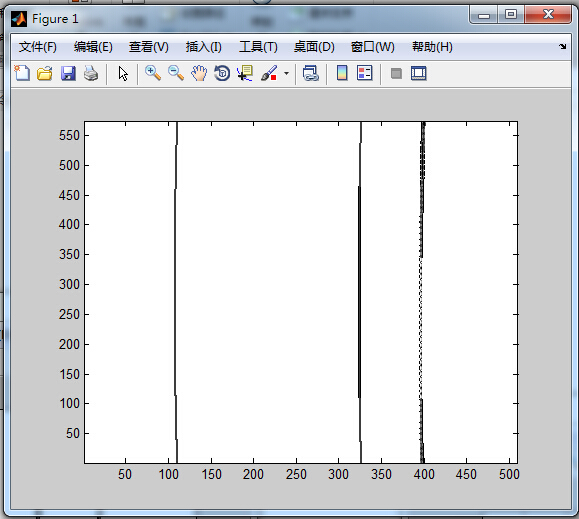The image size is (579, 519).
Task: Activate the Zoom Out magnifier tool
Action: click(x=176, y=73)
